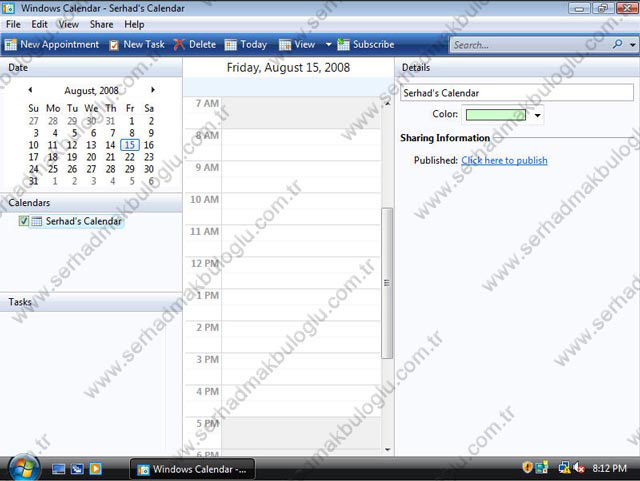Go to next month in mini calendar

153,90
